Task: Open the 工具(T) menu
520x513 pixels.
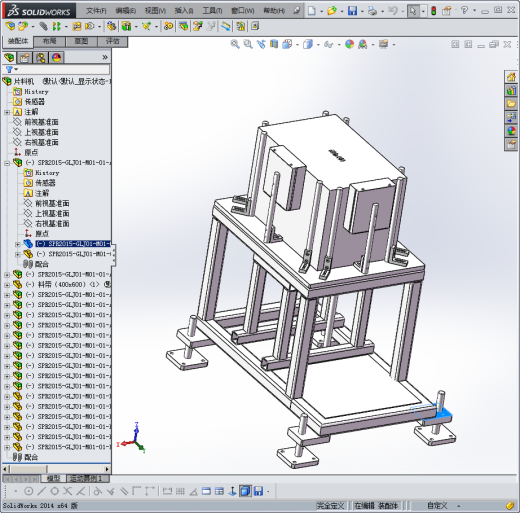Action: (212, 11)
